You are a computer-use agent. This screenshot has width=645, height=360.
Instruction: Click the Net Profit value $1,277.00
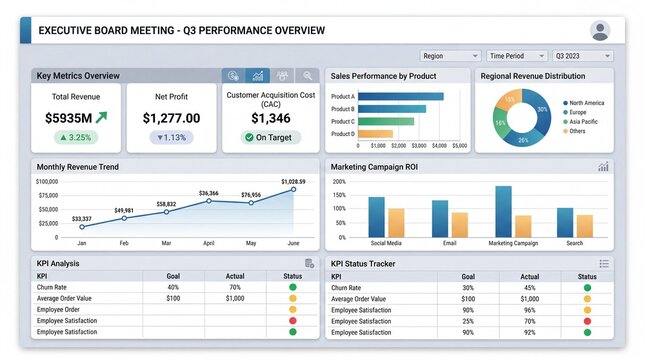tap(172, 118)
